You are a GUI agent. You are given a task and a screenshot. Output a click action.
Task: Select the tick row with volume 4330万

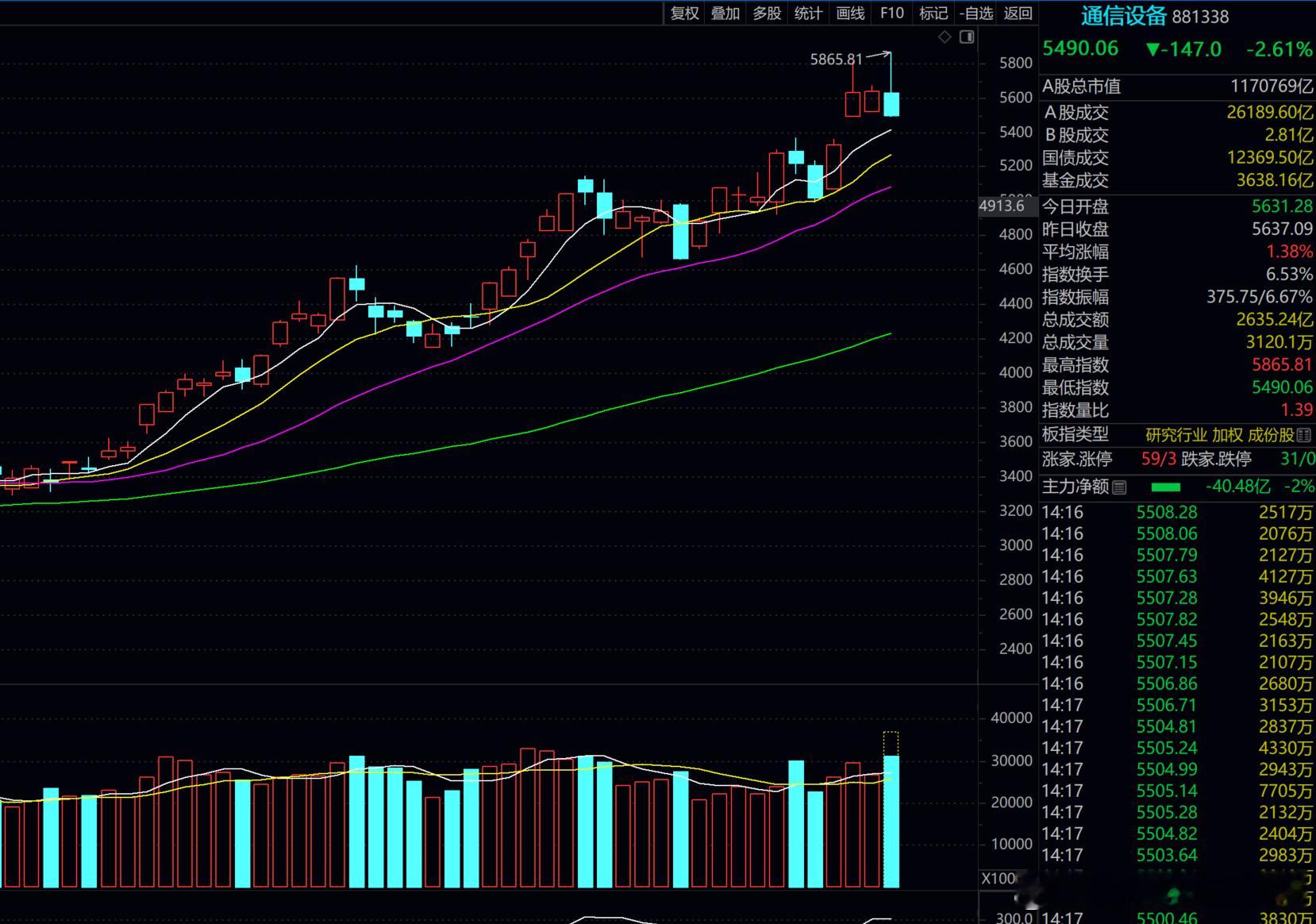[x=1178, y=749]
